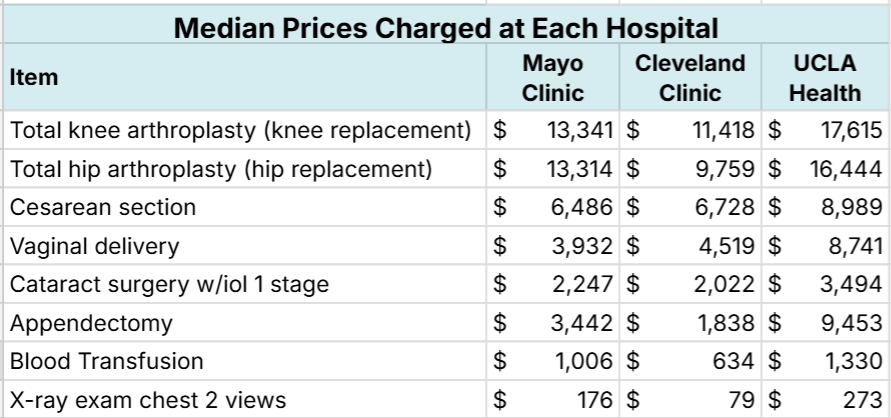This screenshot has width=891, height=418.
Task: Click the Total hip arthroplasty row label
Action: [x=220, y=168]
